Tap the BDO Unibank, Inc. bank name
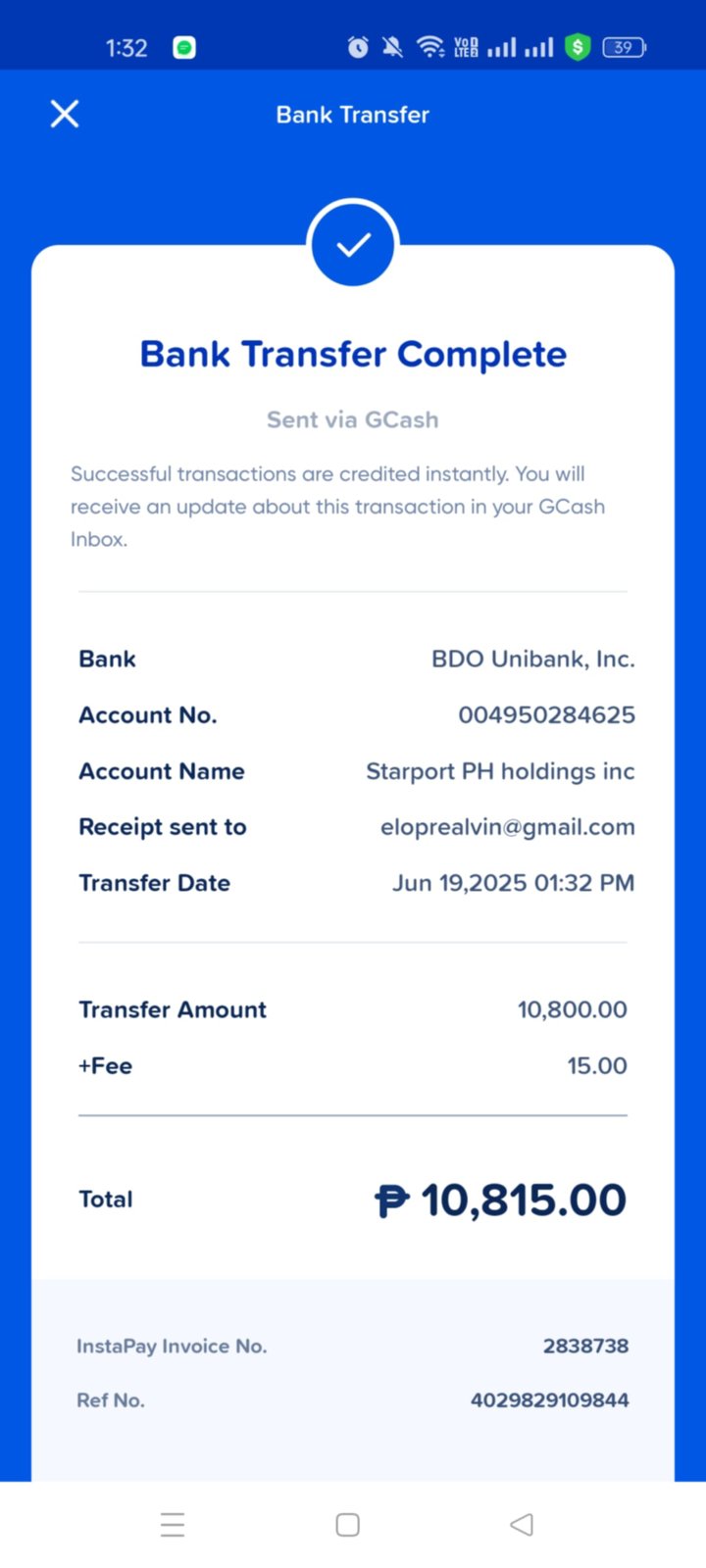Image resolution: width=706 pixels, height=1568 pixels. (532, 659)
